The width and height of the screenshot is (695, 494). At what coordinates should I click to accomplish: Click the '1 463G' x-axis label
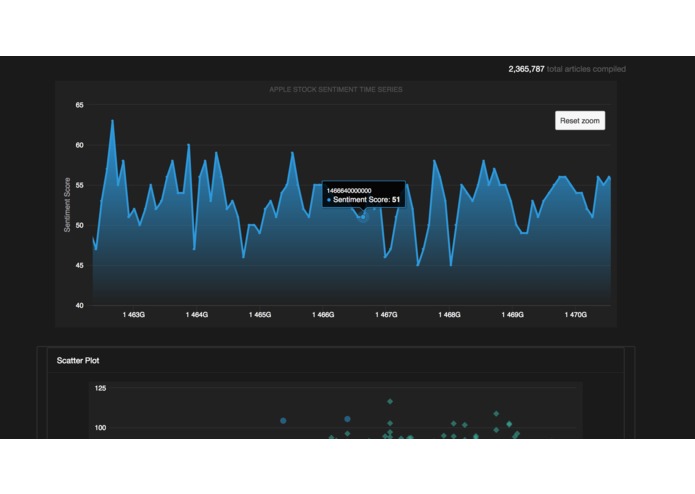pos(133,315)
